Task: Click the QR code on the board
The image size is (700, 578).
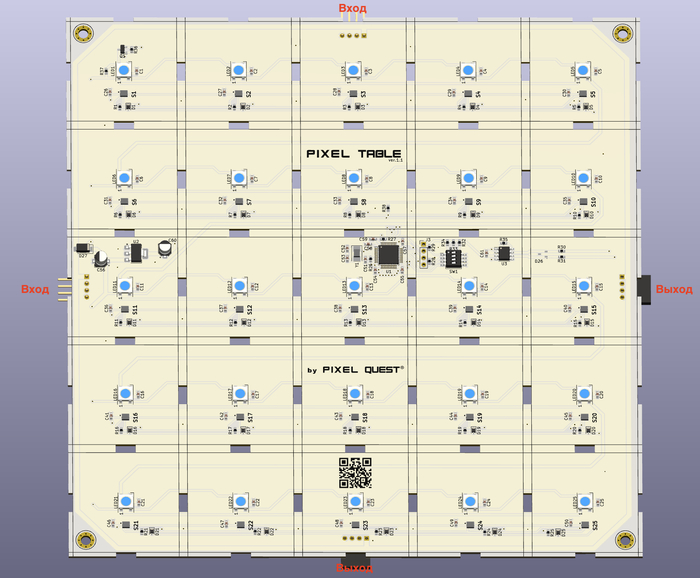Action: tap(354, 470)
